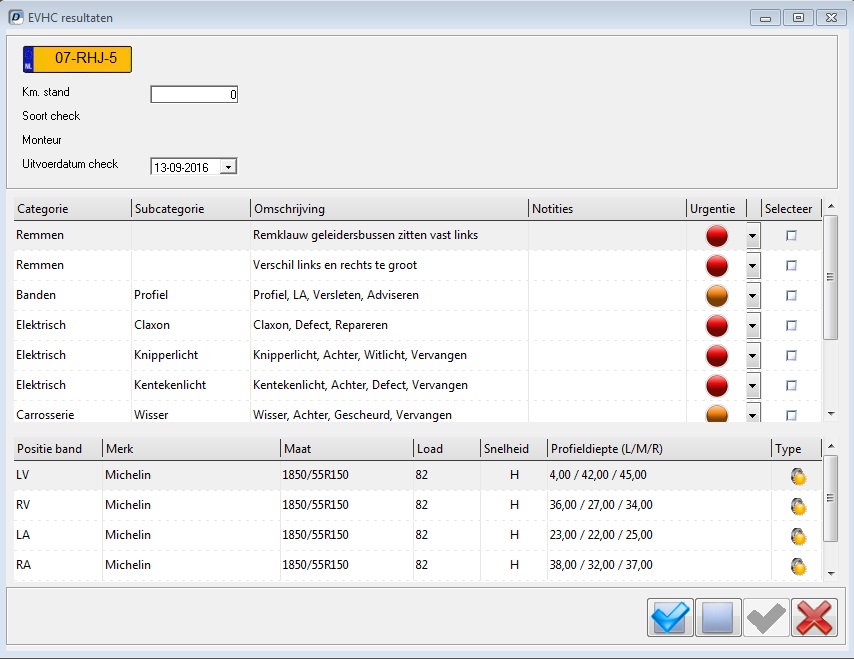This screenshot has width=854, height=659.
Task: Select checkbox for Verschil links en rechts row
Action: point(791,265)
